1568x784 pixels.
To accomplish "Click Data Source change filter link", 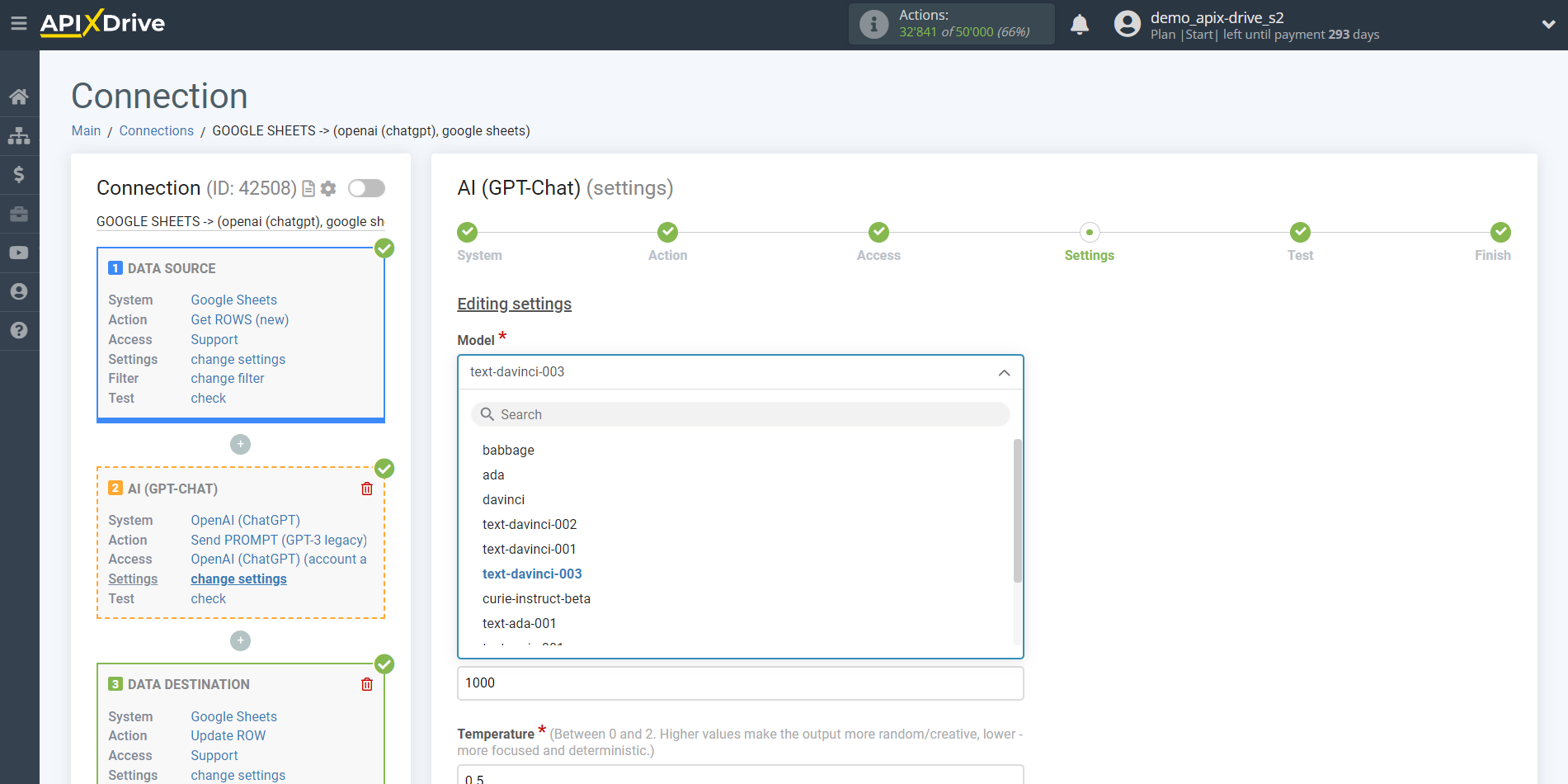I will coord(228,378).
